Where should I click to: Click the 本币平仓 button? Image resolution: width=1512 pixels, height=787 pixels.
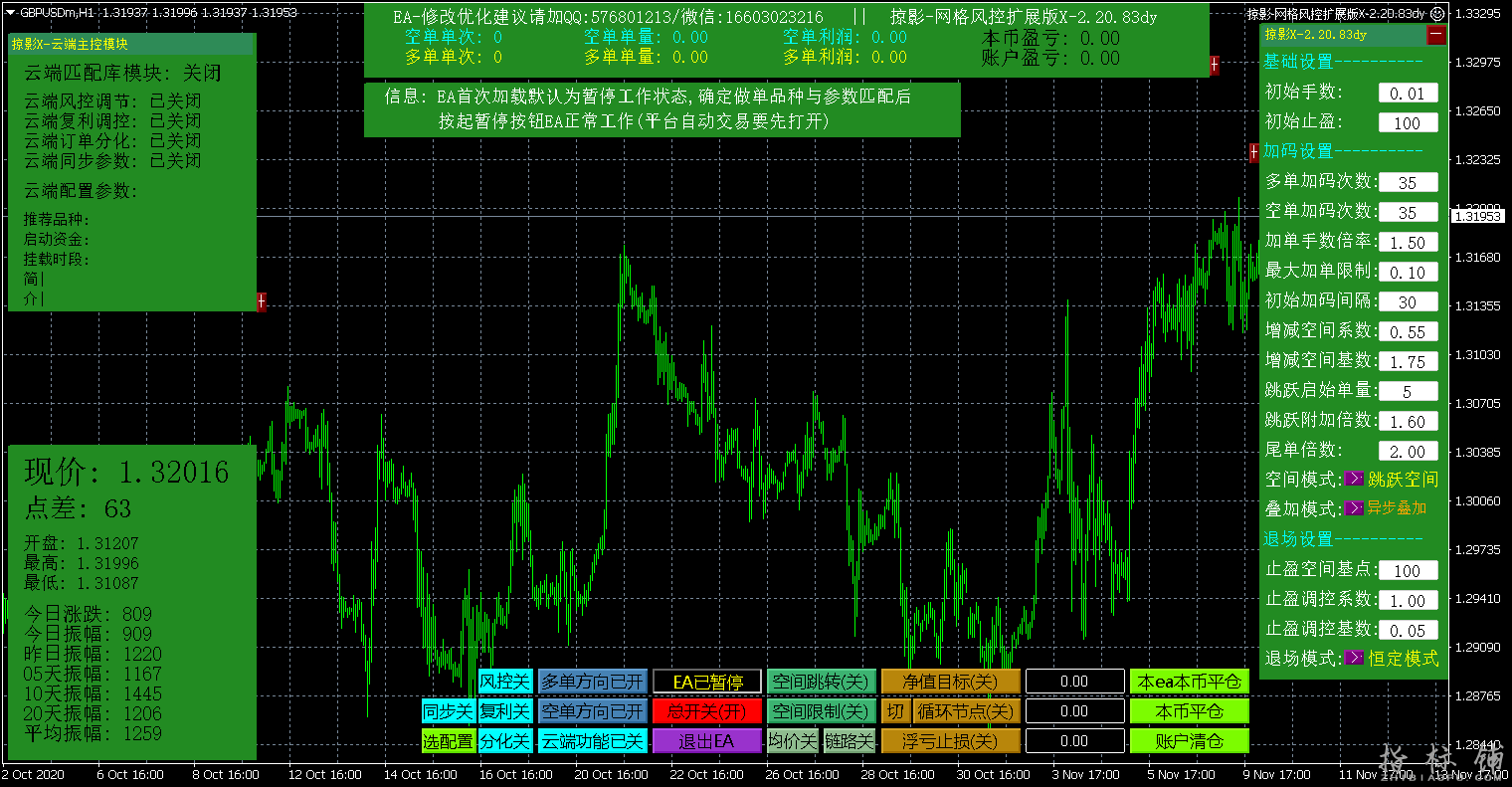(x=1190, y=711)
